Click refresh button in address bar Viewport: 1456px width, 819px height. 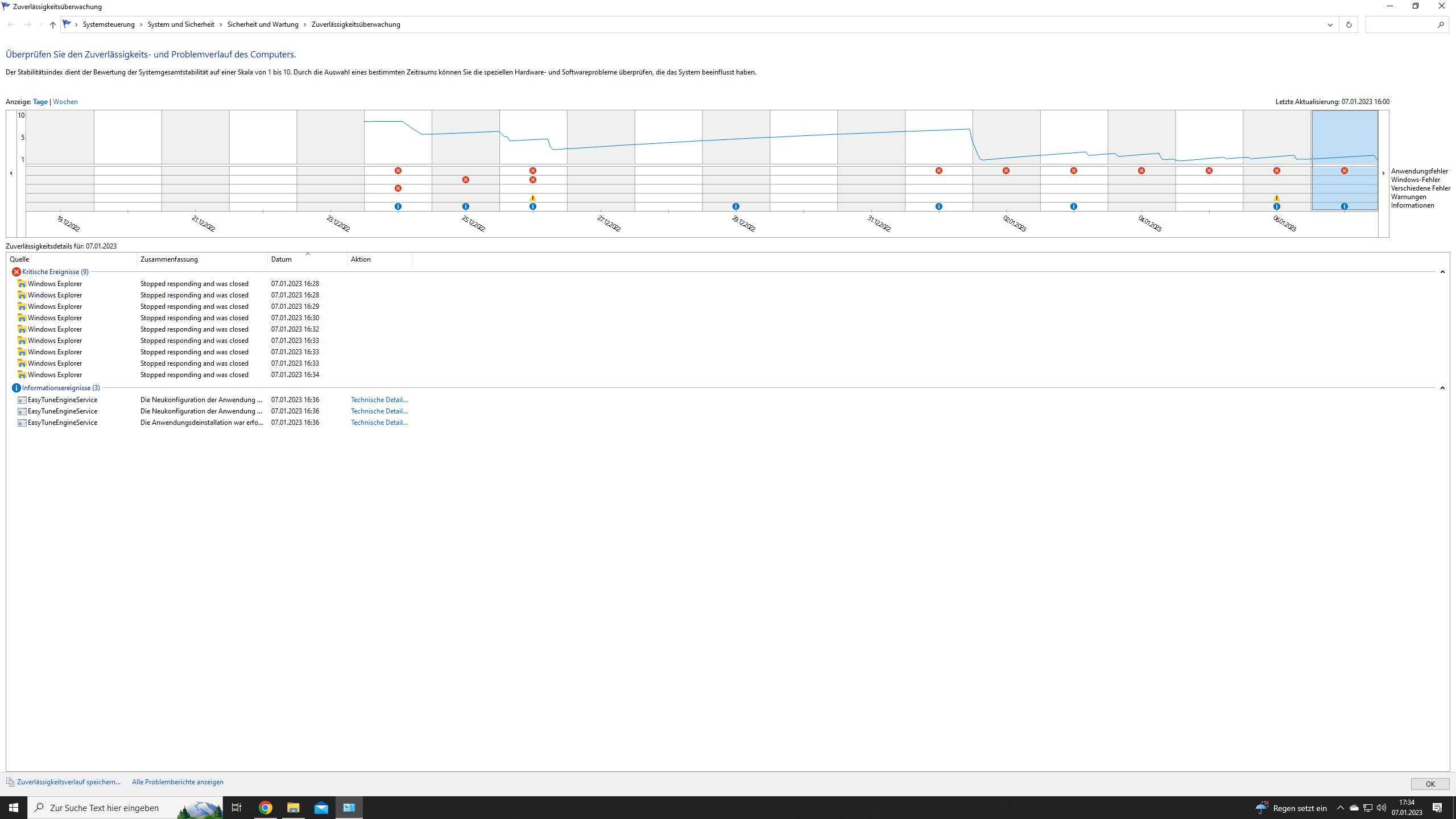pos(1349,24)
